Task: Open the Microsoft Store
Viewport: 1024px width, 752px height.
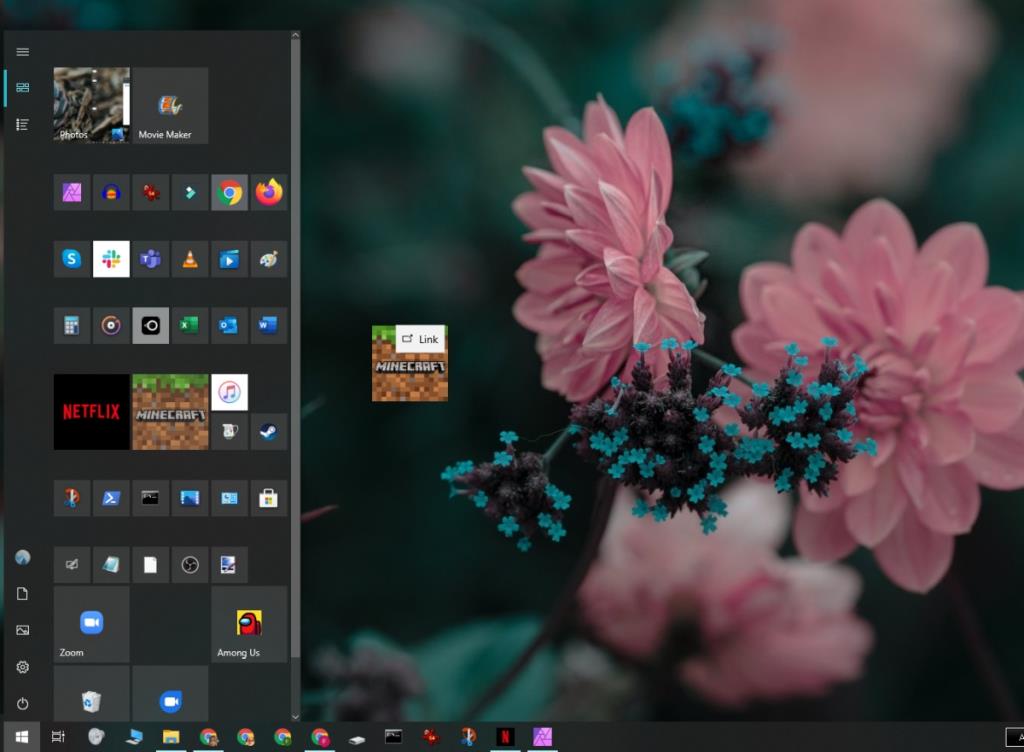Action: [268, 497]
